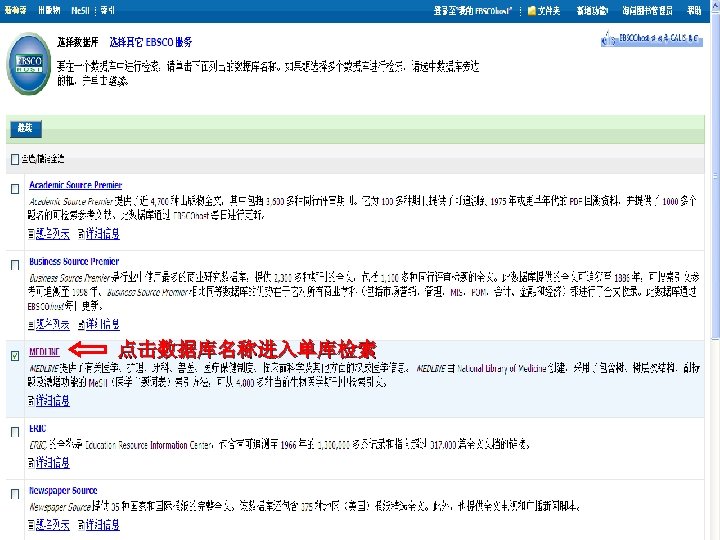Screen dimensions: 720x540
Task: Open 详细信息 link for MEDLINE
Action: 53,401
